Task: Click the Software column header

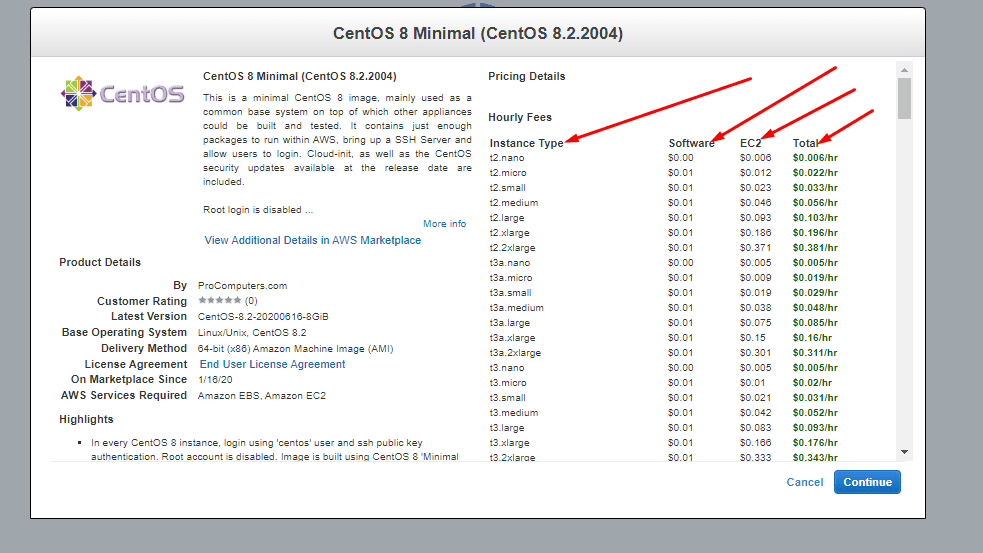Action: pos(691,143)
